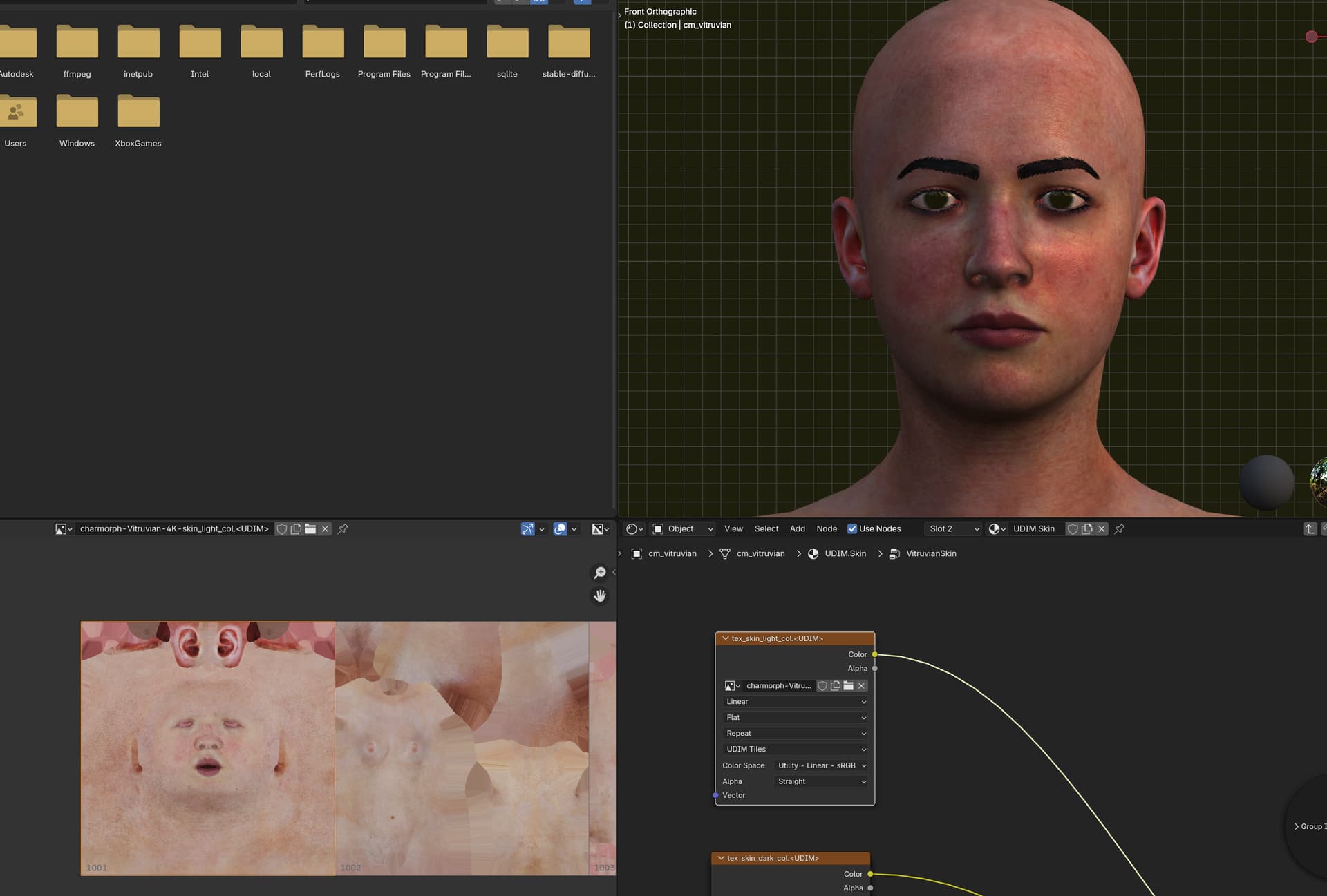This screenshot has width=1327, height=896.
Task: Open the Color Space dropdown on texture node
Action: 822,765
